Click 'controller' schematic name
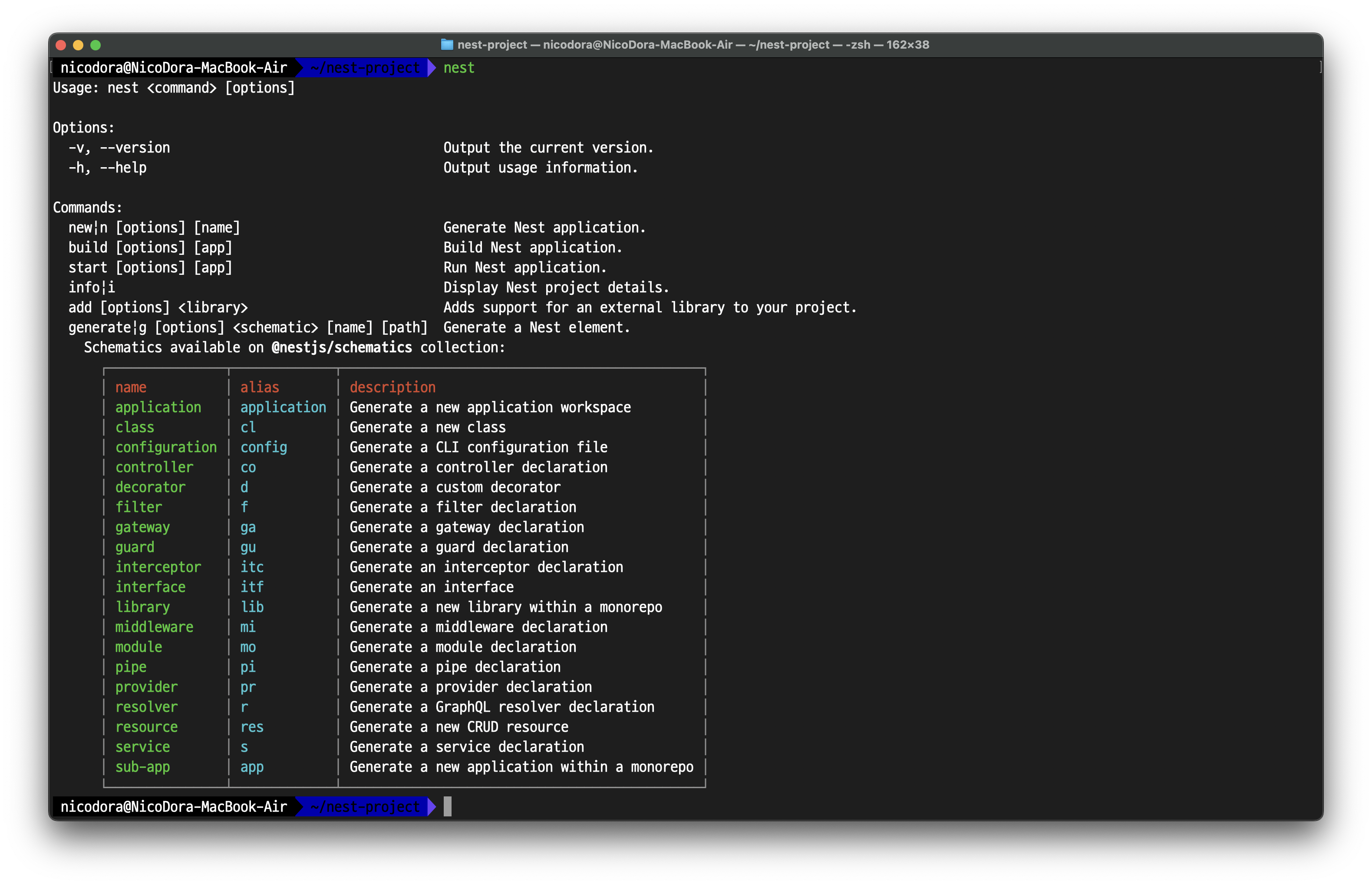 [x=154, y=467]
